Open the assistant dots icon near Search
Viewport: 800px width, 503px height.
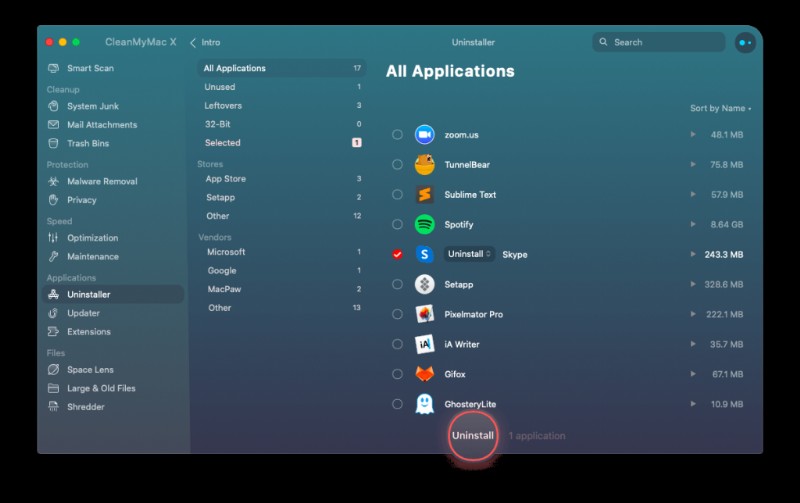[745, 43]
